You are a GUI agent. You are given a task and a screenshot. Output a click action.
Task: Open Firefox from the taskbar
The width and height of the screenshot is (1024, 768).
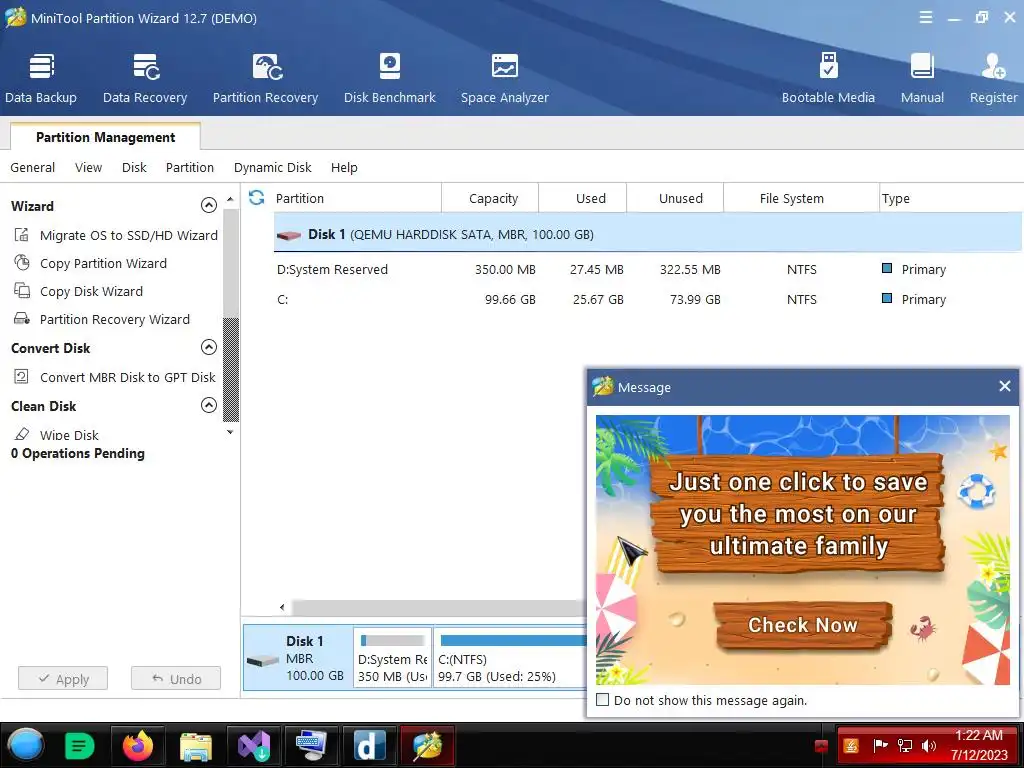138,745
